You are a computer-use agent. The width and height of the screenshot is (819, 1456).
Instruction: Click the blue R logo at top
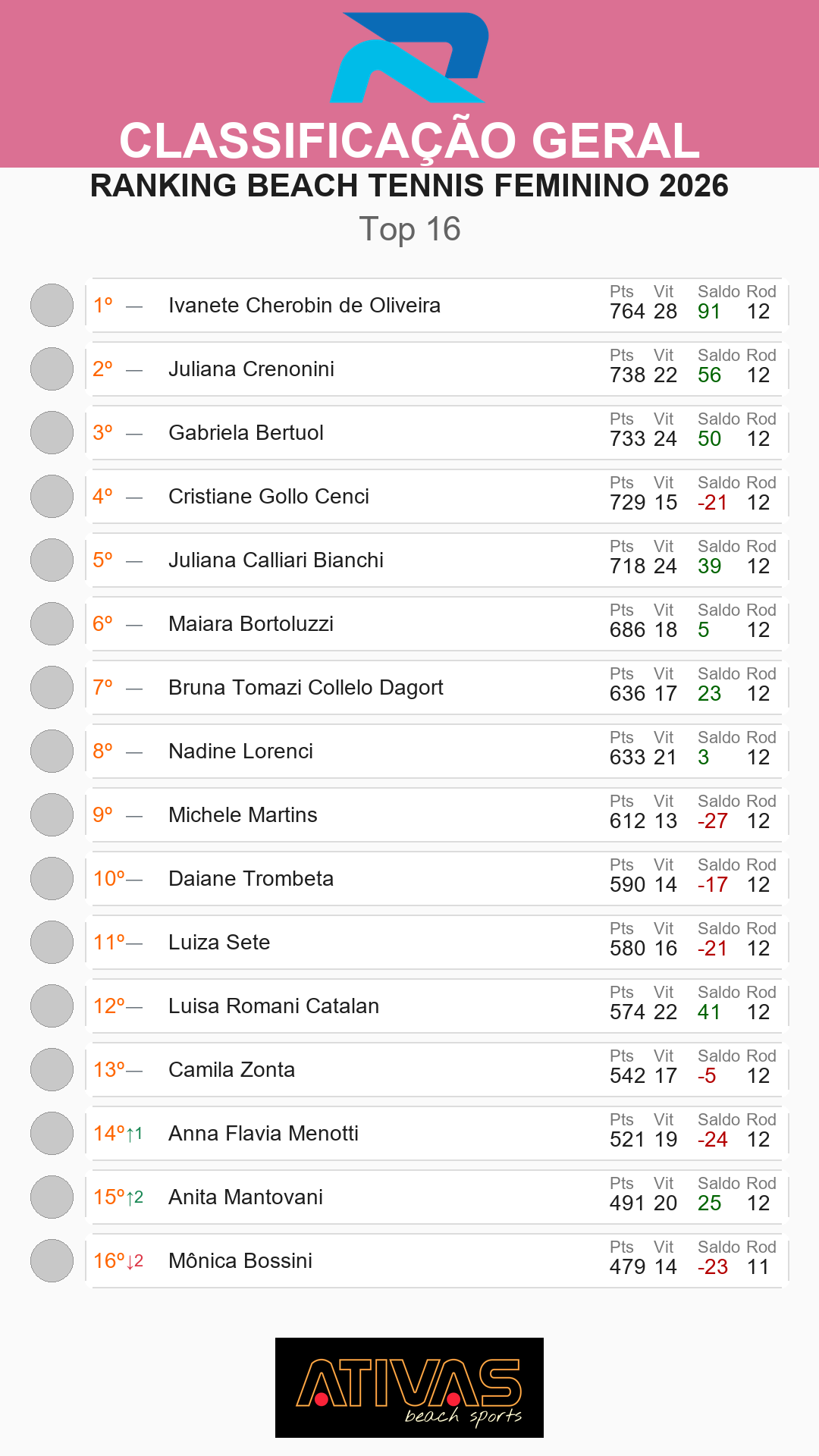point(409,58)
